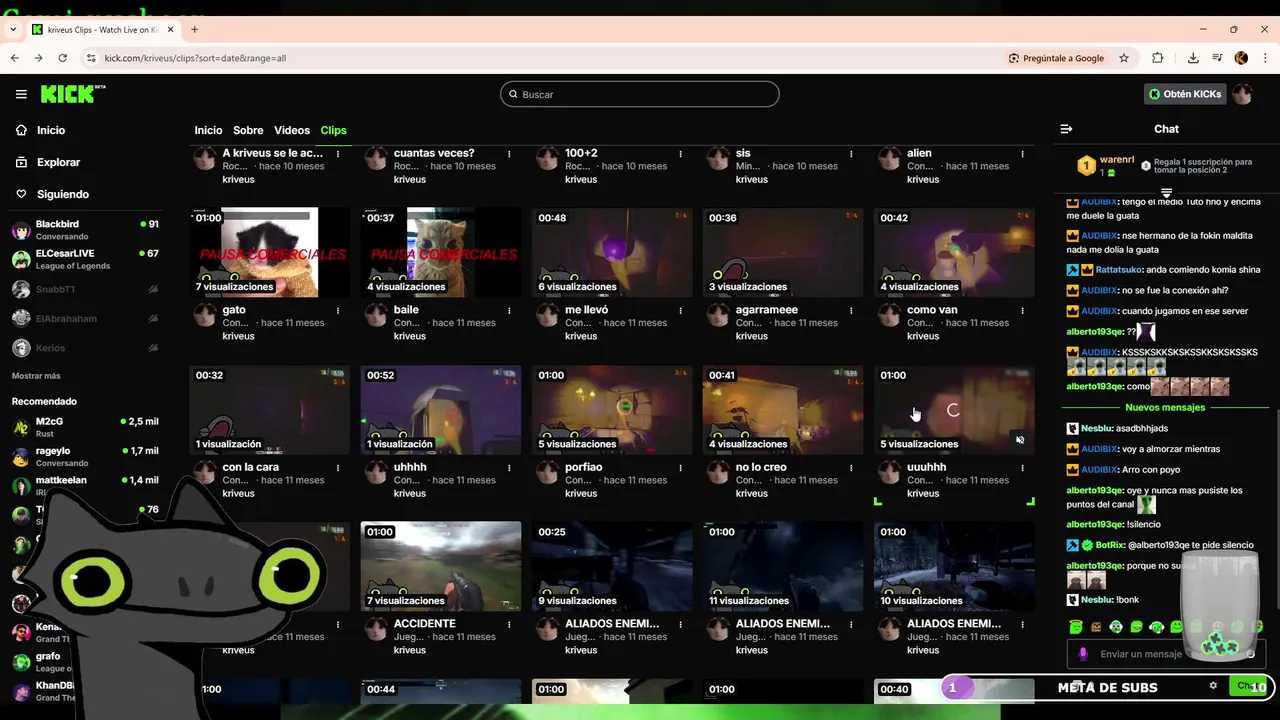The width and height of the screenshot is (1280, 720).
Task: Open SnabbT1 offline channel in sidebar
Action: pyautogui.click(x=85, y=289)
